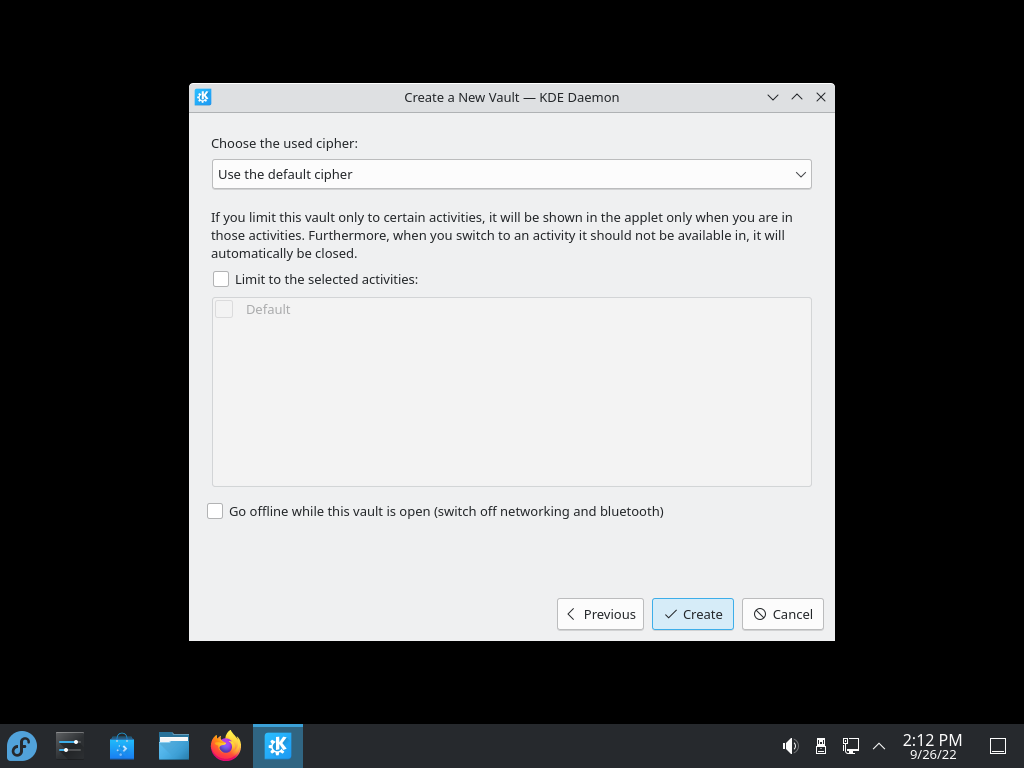Click Create to make the vault

tap(692, 614)
